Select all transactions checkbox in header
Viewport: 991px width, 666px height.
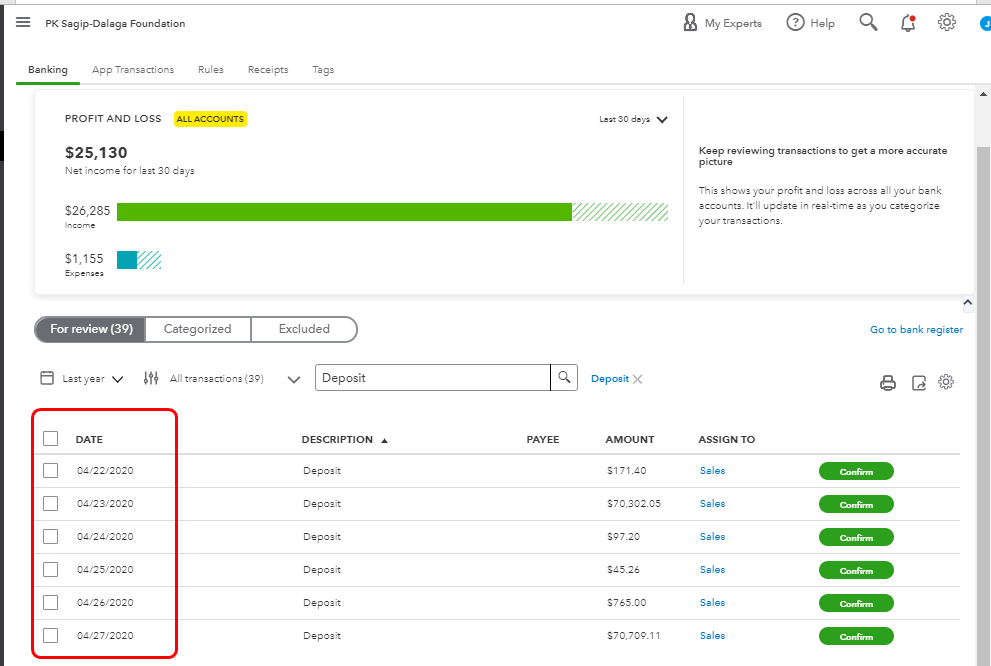51,439
